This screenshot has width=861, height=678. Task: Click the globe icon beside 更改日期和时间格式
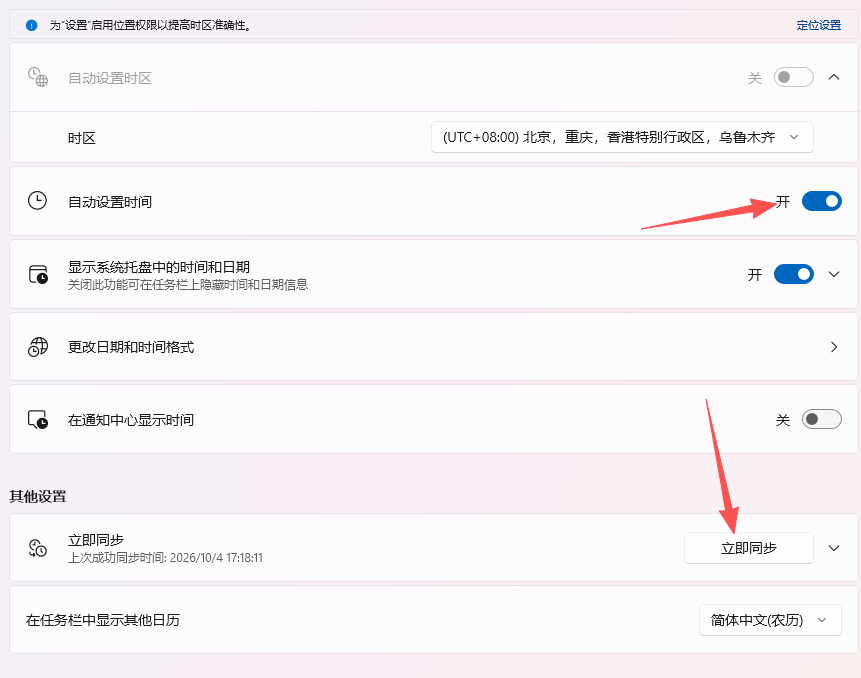point(38,347)
